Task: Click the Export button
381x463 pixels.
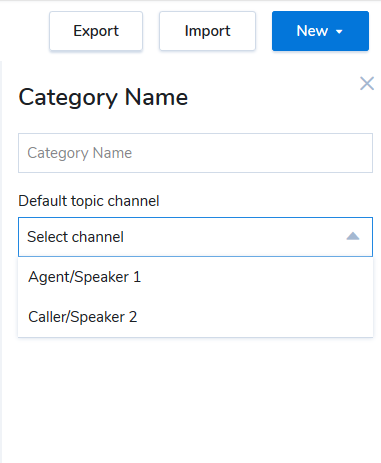Action: click(96, 31)
